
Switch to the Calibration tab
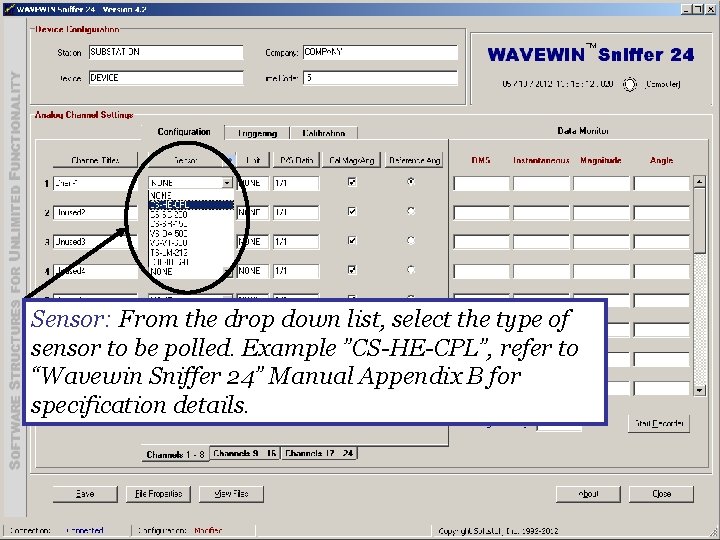click(x=324, y=133)
